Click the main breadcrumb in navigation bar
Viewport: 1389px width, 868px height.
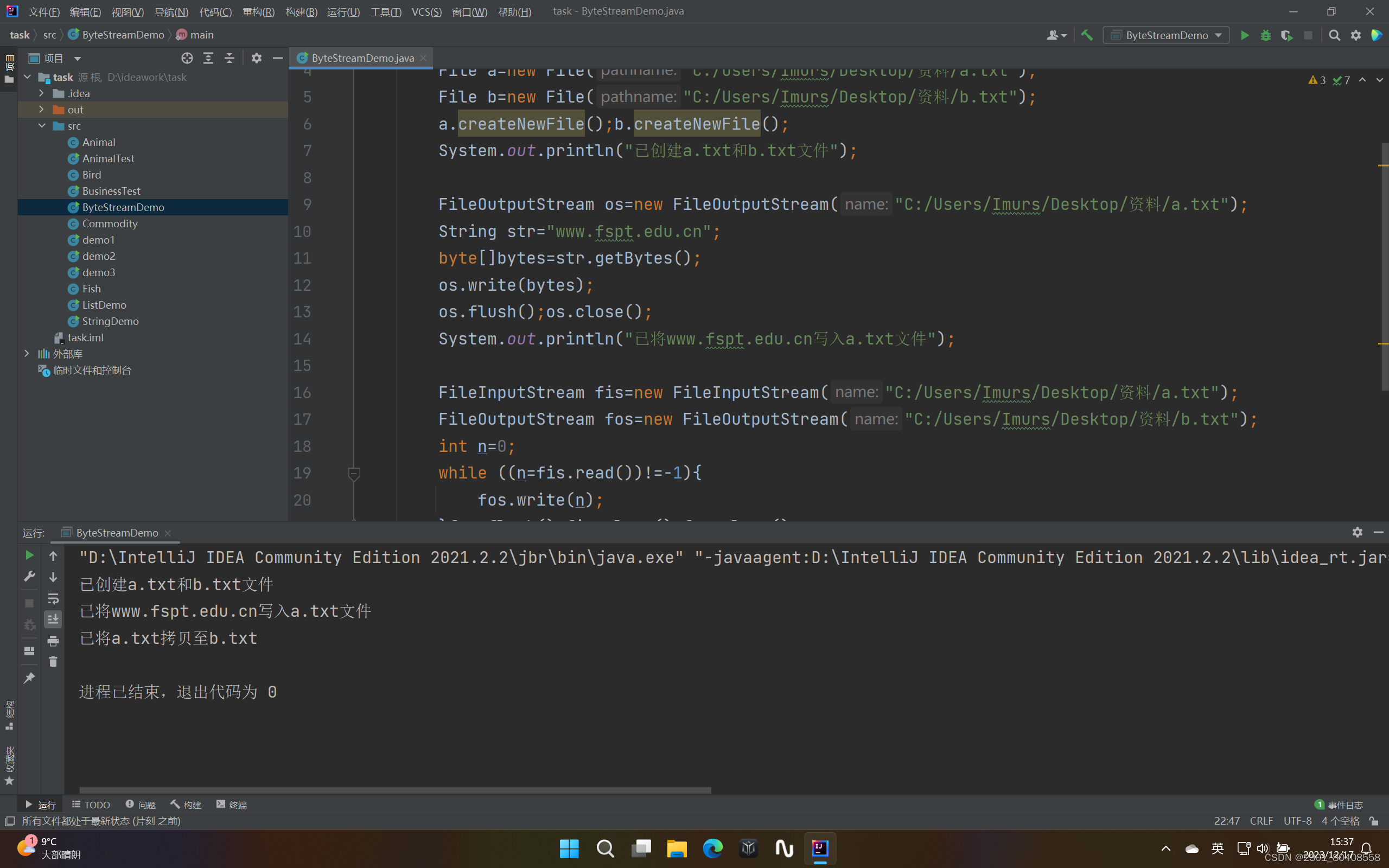(x=195, y=35)
